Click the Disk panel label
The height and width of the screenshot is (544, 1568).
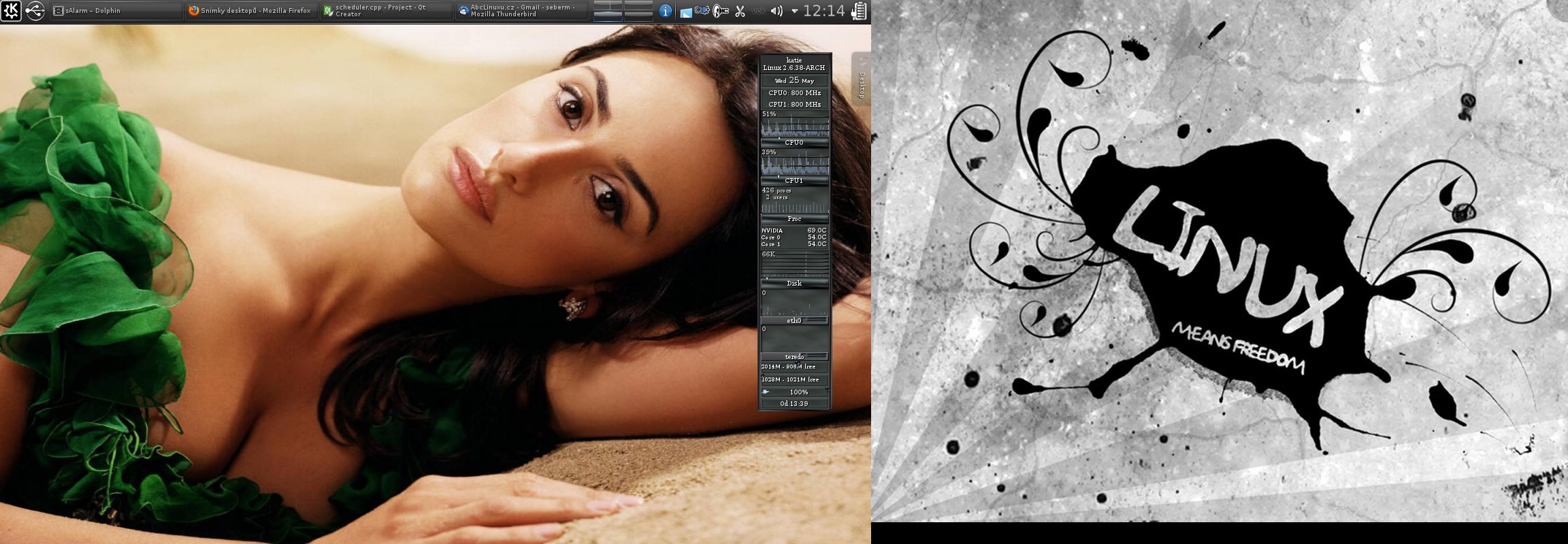click(795, 283)
